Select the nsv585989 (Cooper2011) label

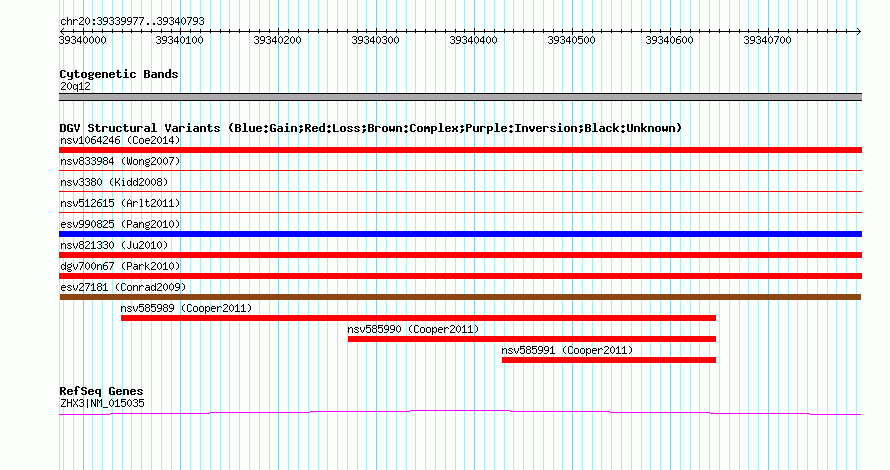tap(186, 308)
